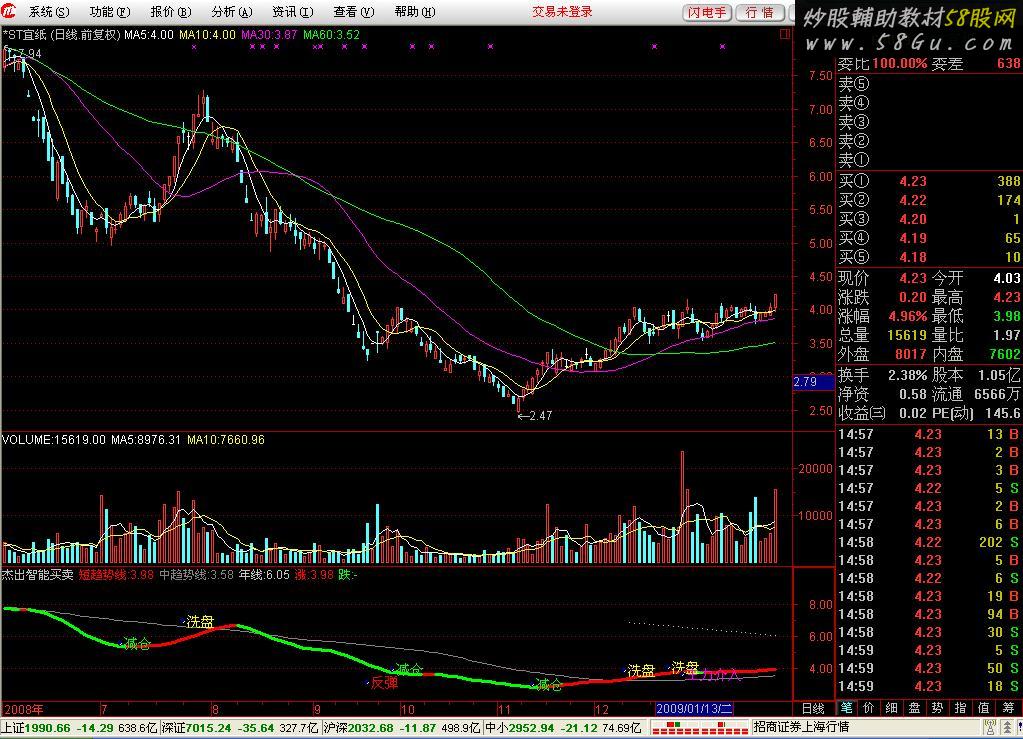Select the 笔 tick-detail tab

[x=846, y=708]
